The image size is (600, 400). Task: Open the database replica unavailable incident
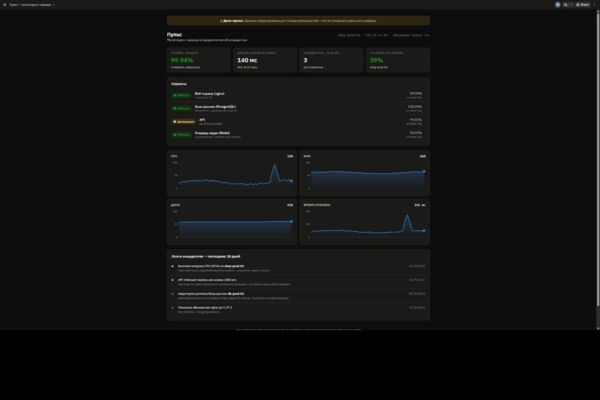click(x=298, y=296)
